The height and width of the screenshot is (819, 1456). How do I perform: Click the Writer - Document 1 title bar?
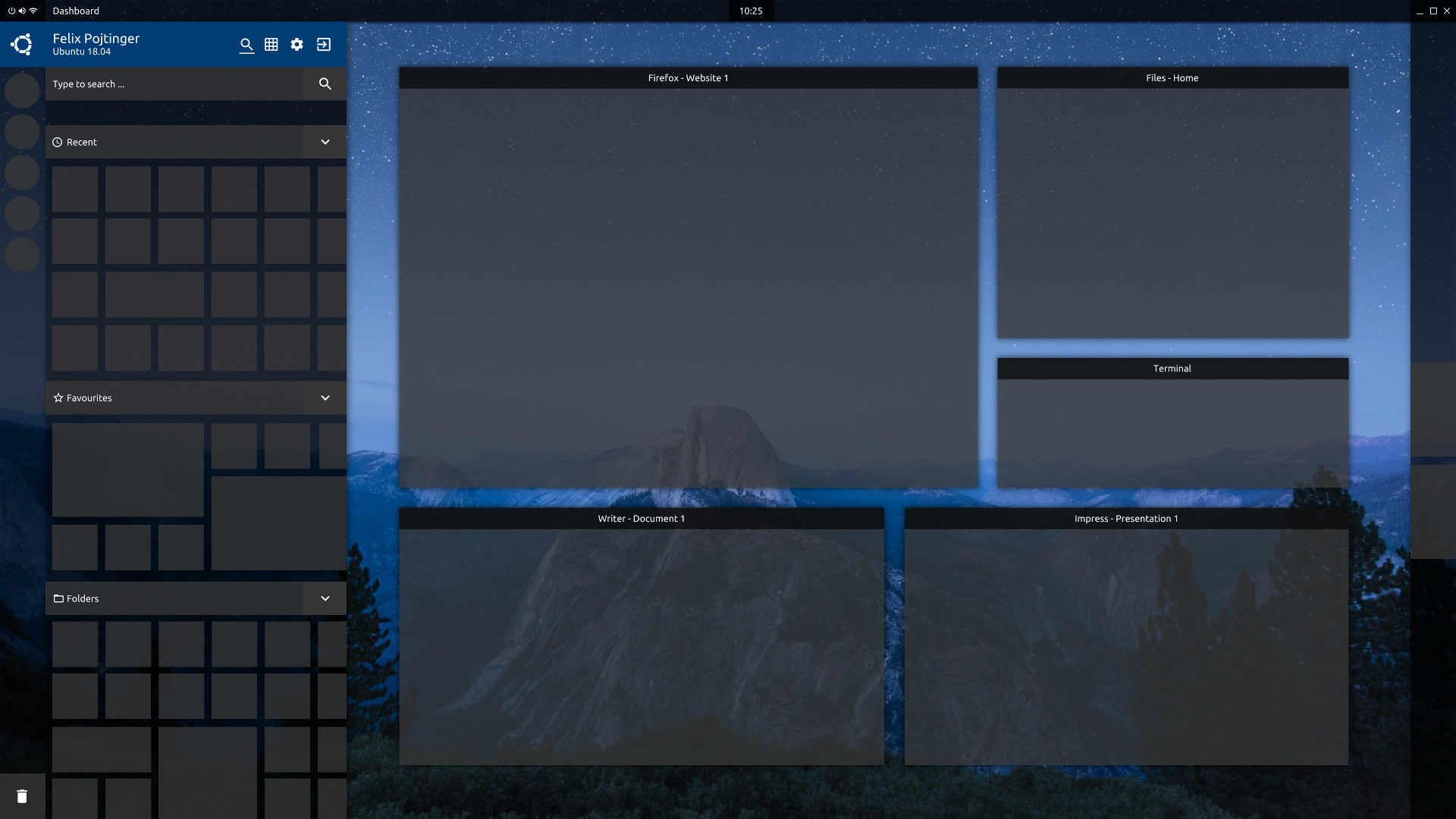(642, 519)
